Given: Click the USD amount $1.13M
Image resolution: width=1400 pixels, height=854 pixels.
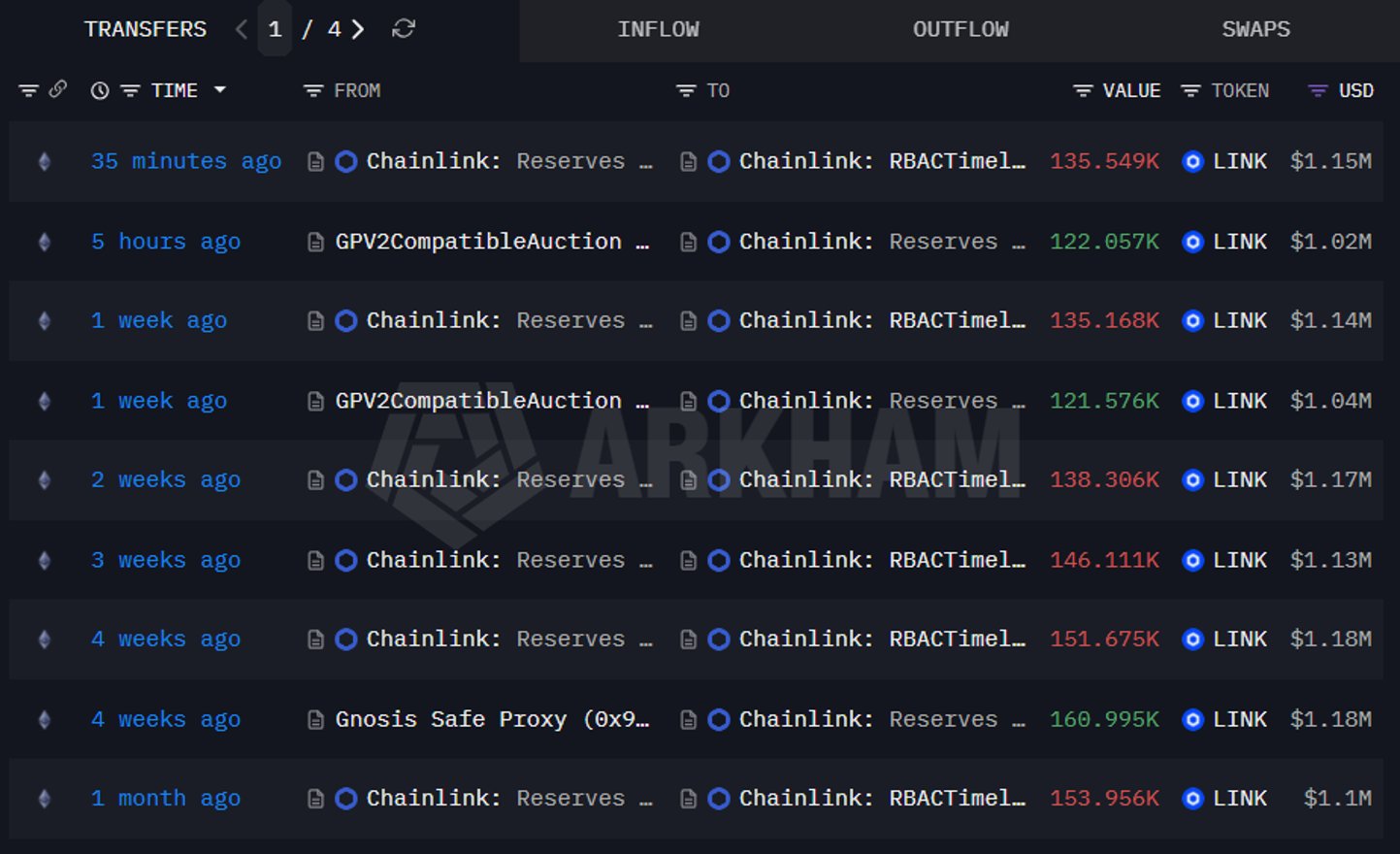Looking at the screenshot, I should click(1331, 560).
